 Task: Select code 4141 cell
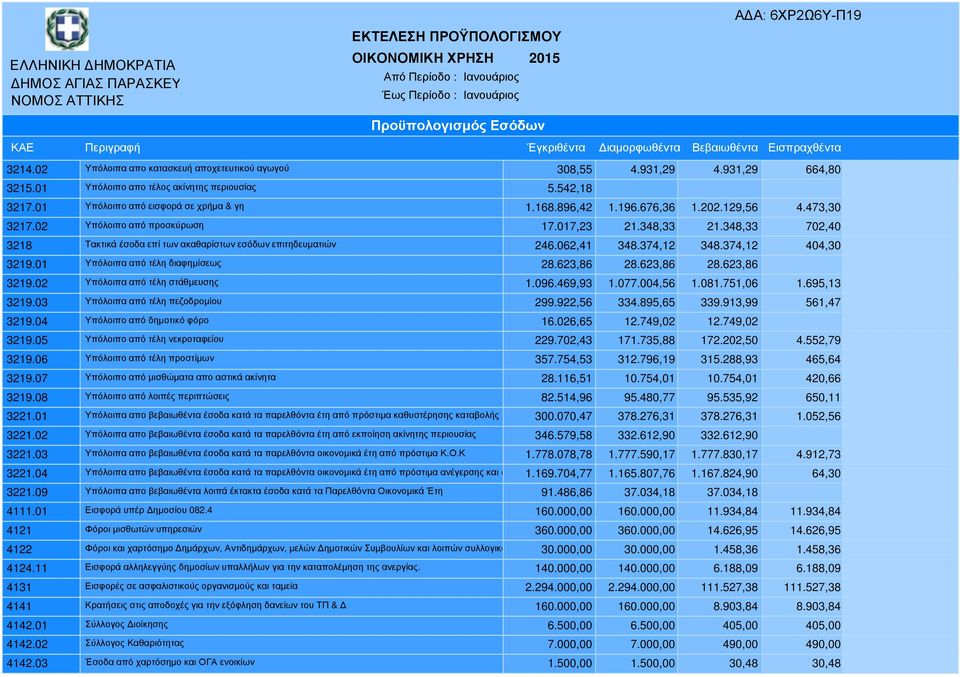[x=42, y=606]
